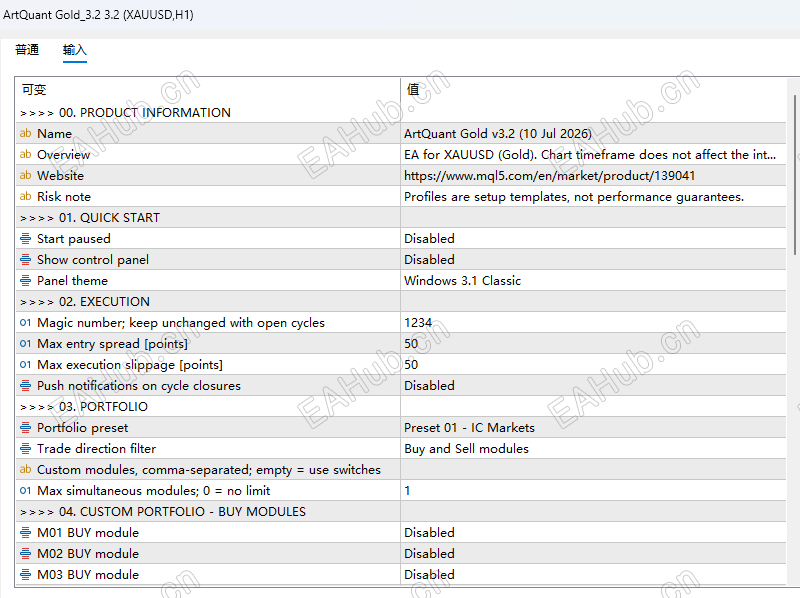The image size is (800, 598).
Task: Select the 01. QUICK START section row
Action: pyautogui.click(x=401, y=217)
